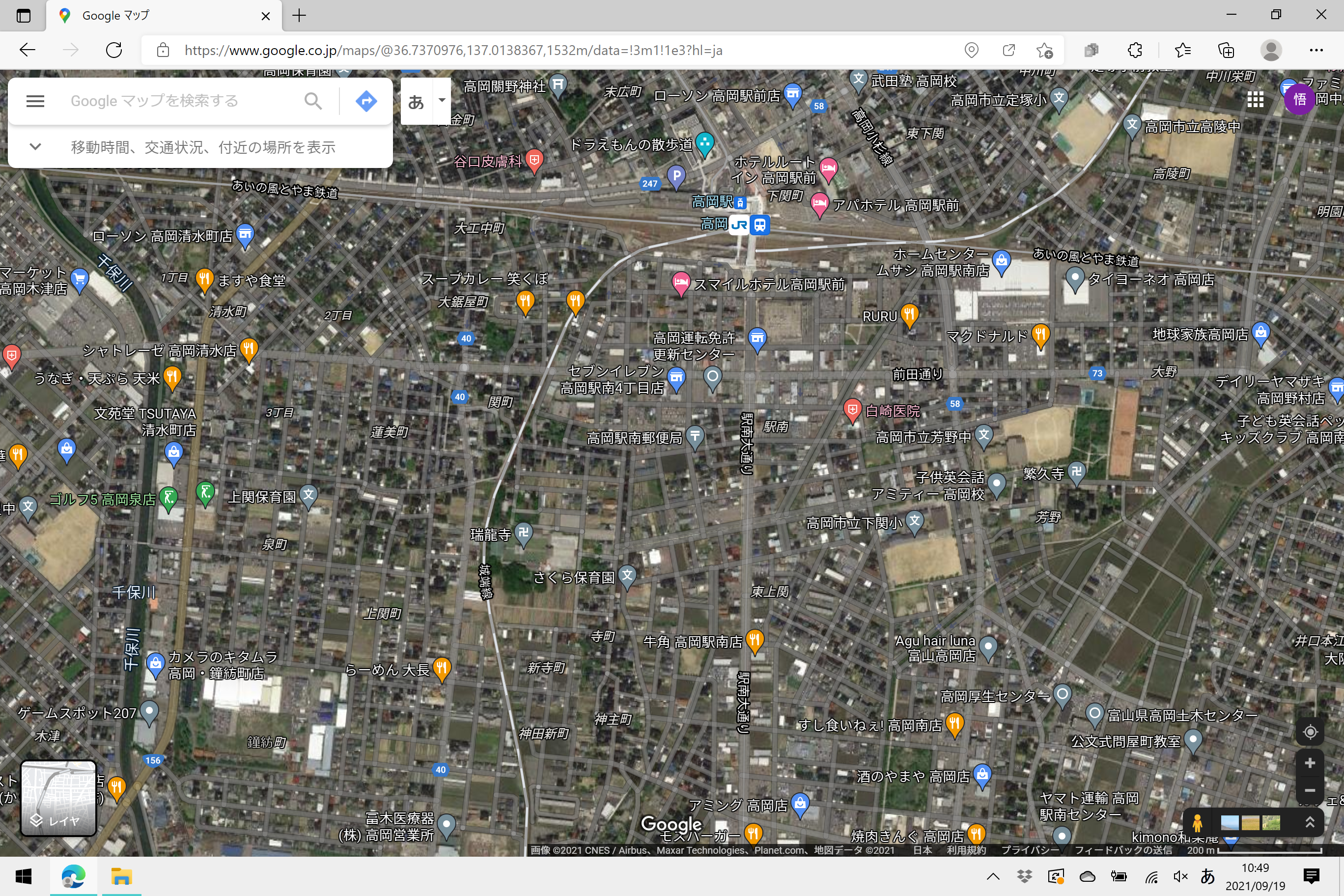This screenshot has width=1344, height=896.
Task: Toggle the 200 m map scale bar
Action: point(1254,850)
